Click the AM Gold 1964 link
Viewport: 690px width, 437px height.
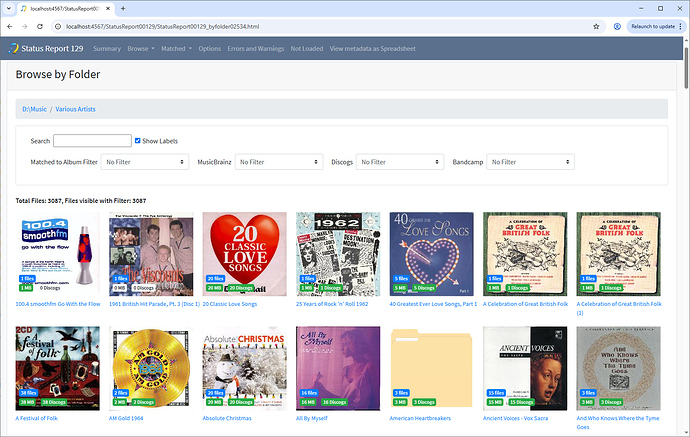coord(126,418)
